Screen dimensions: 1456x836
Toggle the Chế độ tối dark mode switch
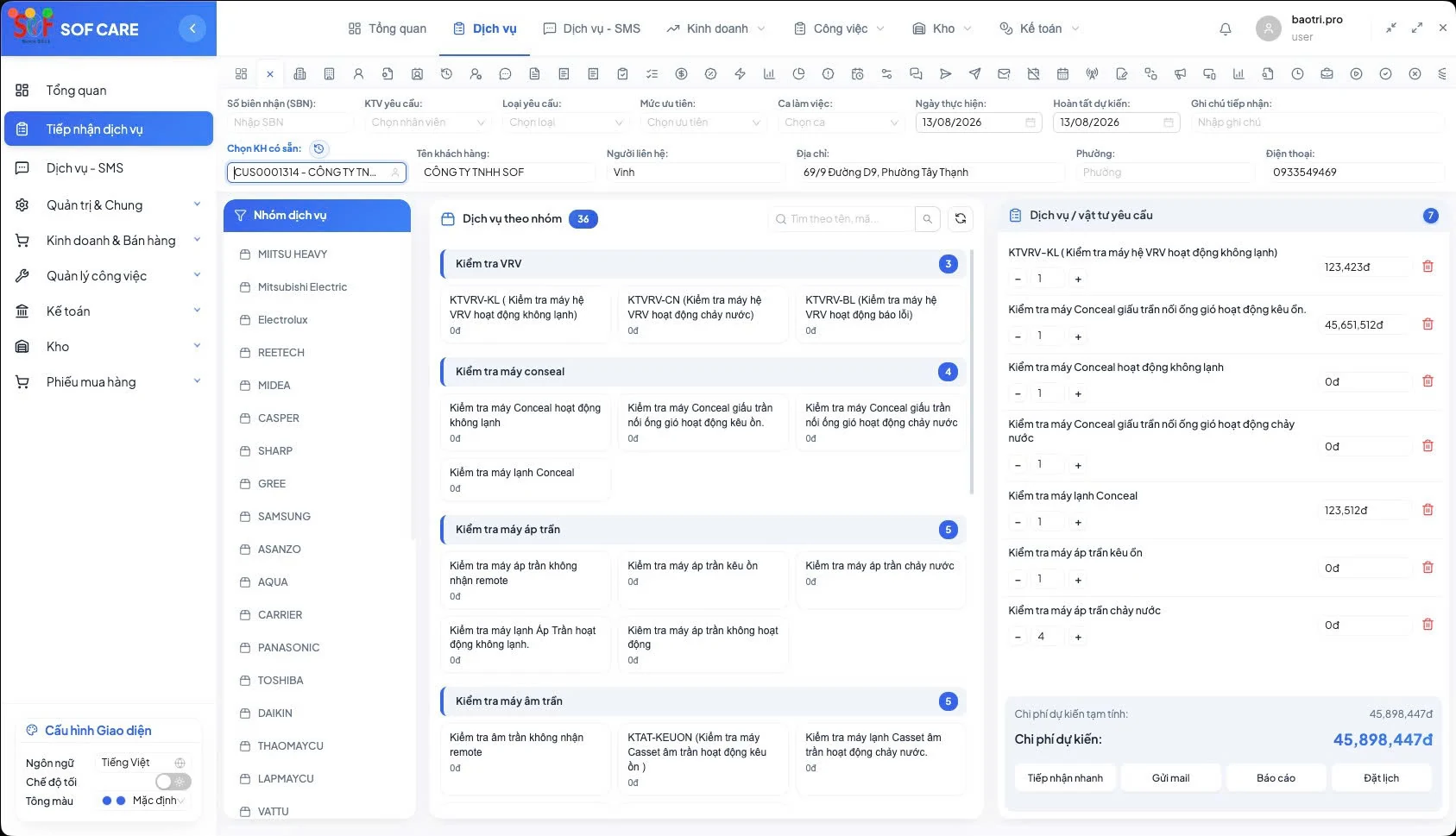[x=173, y=782]
